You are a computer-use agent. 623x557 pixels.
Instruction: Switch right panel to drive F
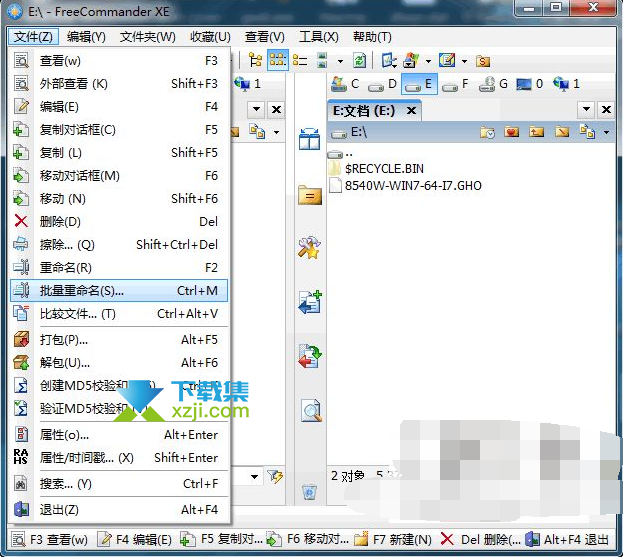pyautogui.click(x=455, y=84)
